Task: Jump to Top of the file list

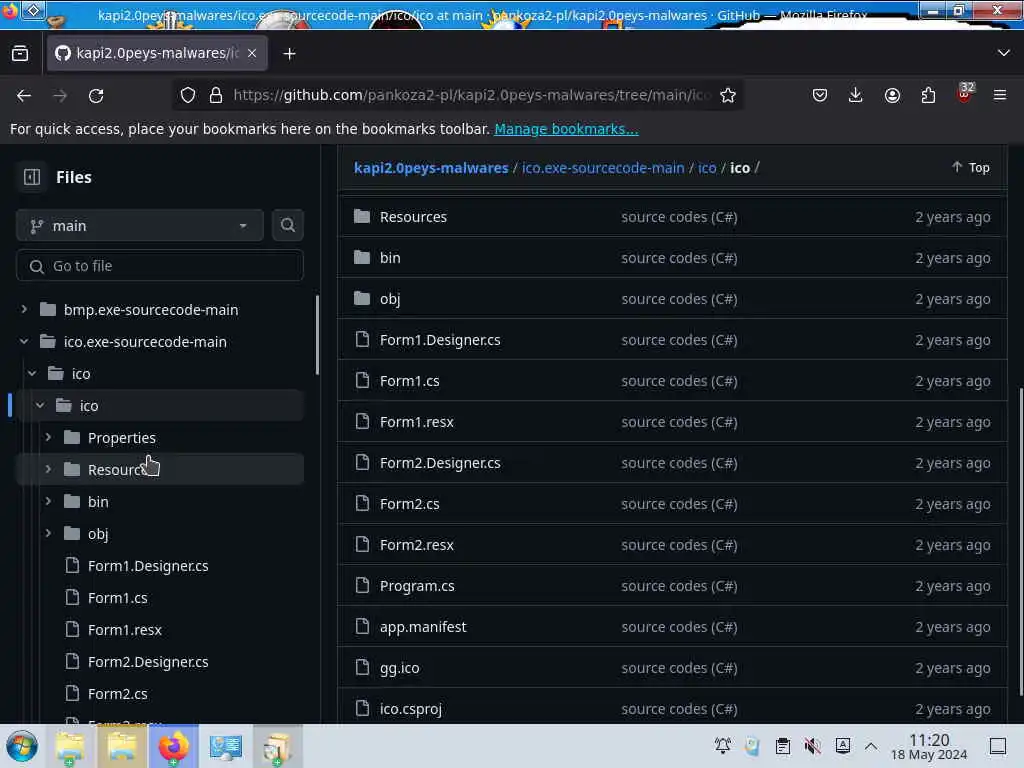Action: [970, 168]
